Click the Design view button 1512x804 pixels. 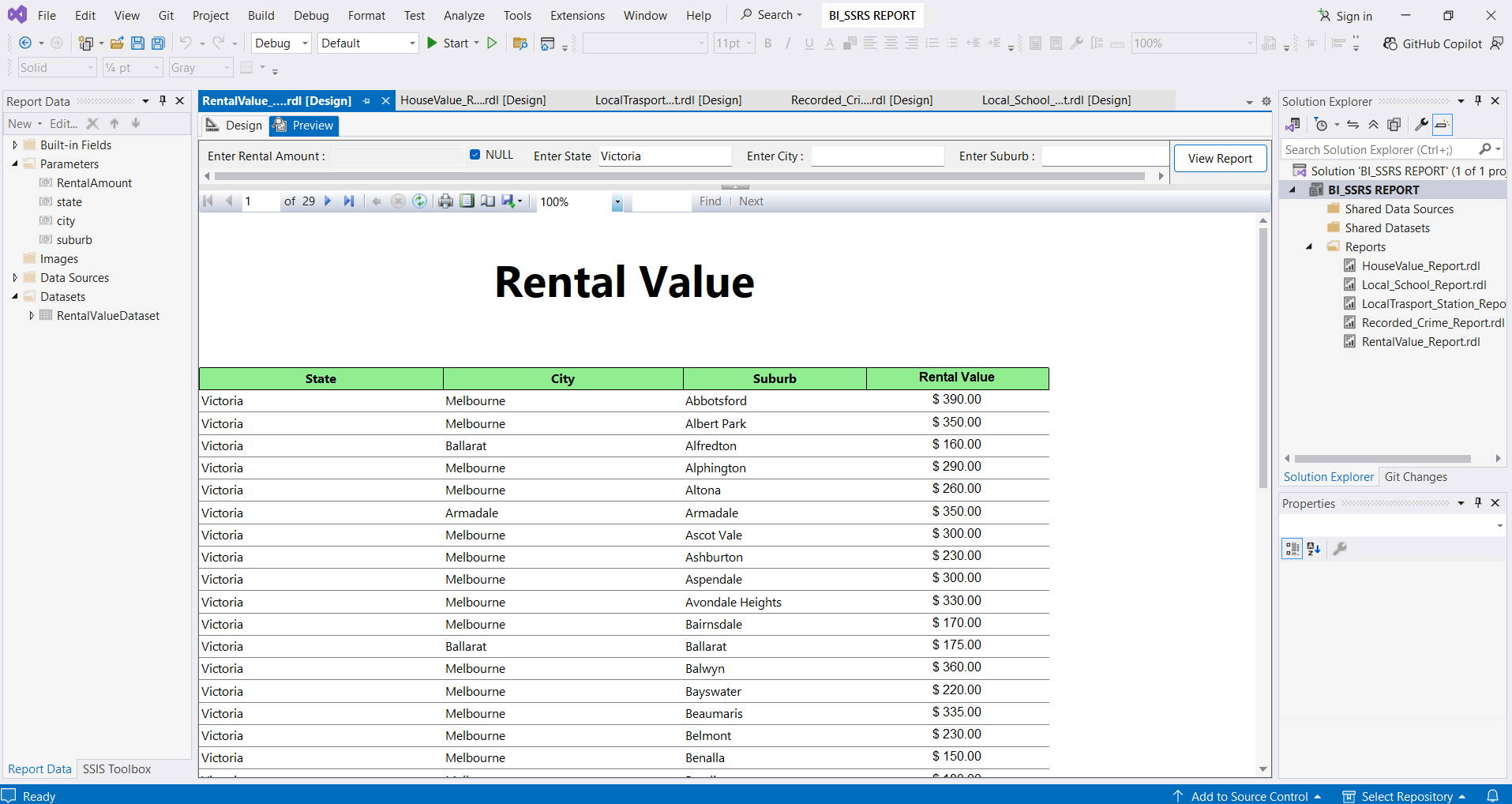pos(234,126)
